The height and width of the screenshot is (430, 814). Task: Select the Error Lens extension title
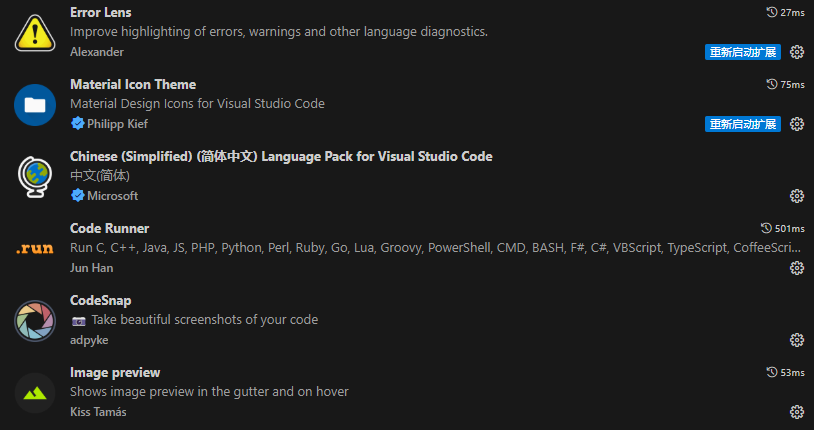(x=101, y=12)
